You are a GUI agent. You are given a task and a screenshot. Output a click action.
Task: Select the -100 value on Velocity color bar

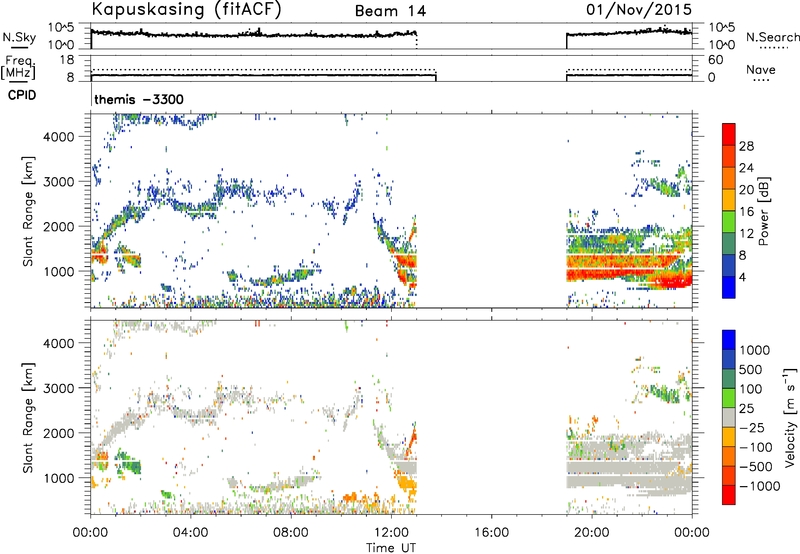(756, 447)
